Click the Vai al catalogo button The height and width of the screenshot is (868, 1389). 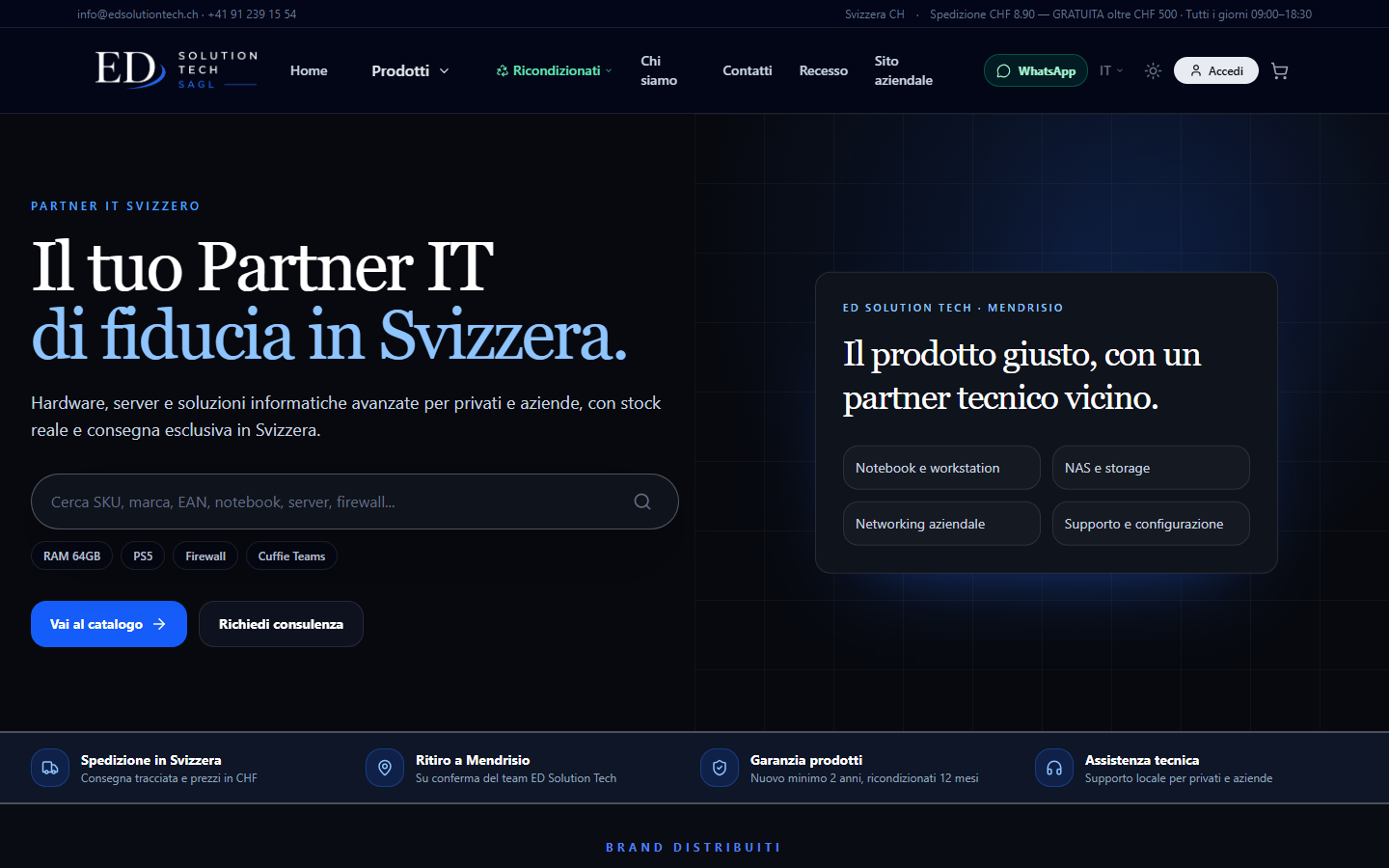point(109,624)
